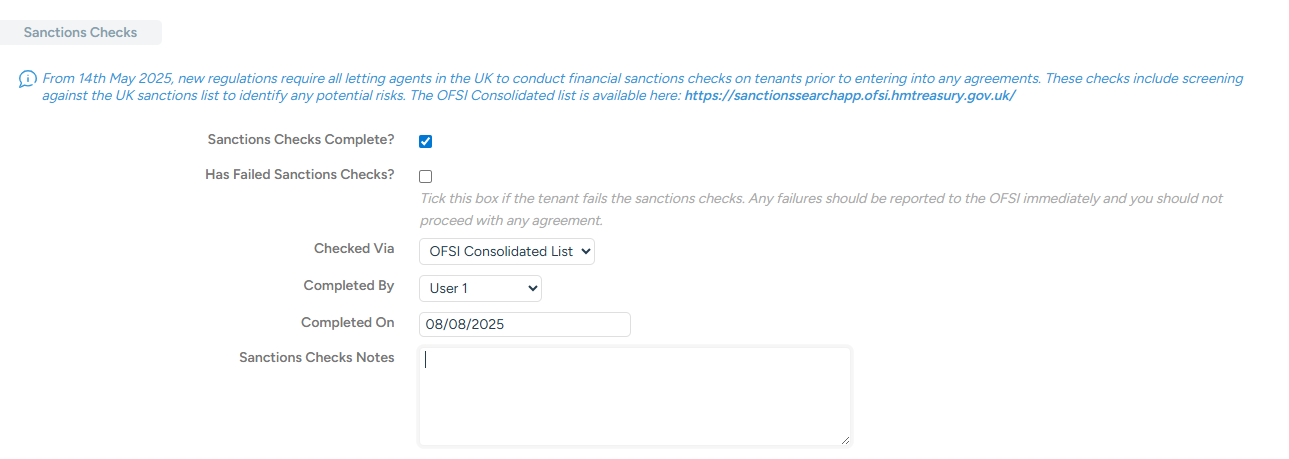Screen dimensions: 1289x459
Task: Click the 'Sanctions Checks Complete?' label
Action: [x=300, y=140]
